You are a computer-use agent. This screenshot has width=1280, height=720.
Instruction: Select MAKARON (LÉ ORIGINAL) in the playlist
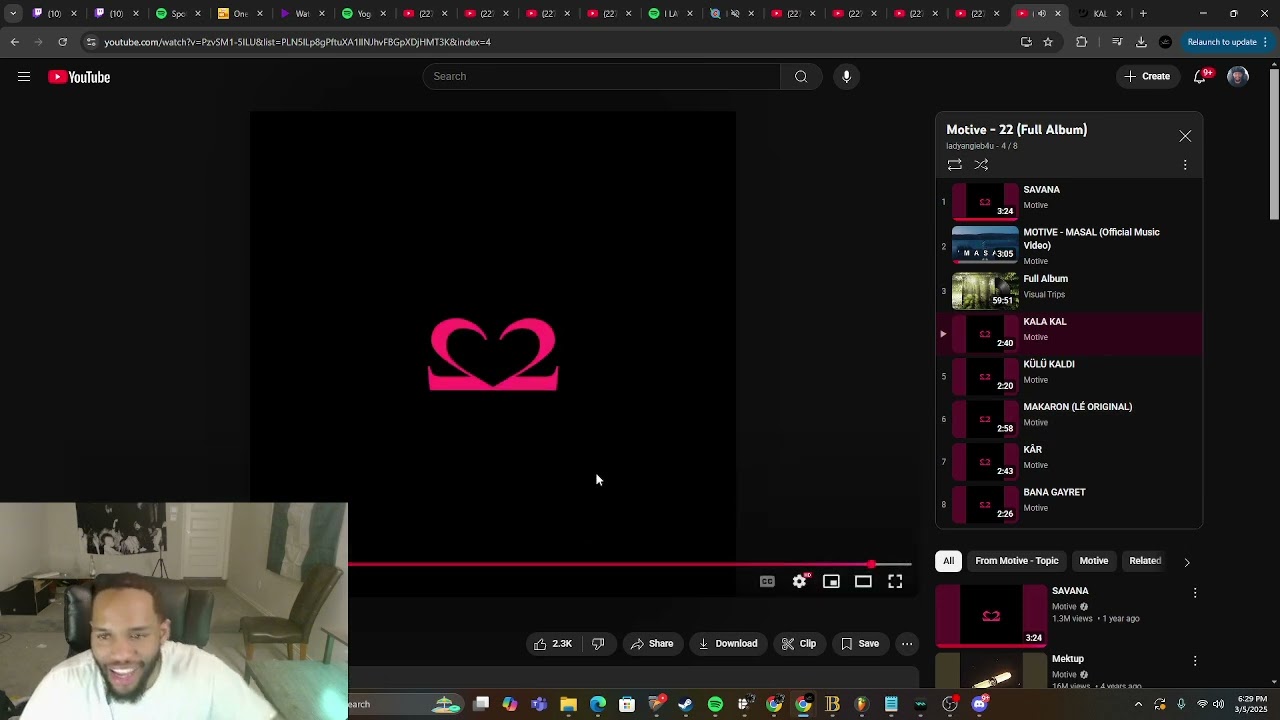[x=1068, y=419]
